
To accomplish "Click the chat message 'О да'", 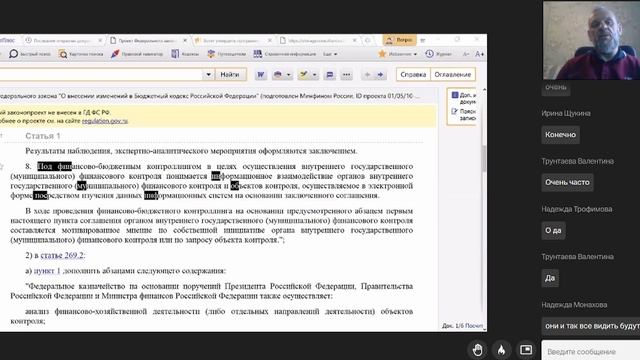I will pos(553,231).
